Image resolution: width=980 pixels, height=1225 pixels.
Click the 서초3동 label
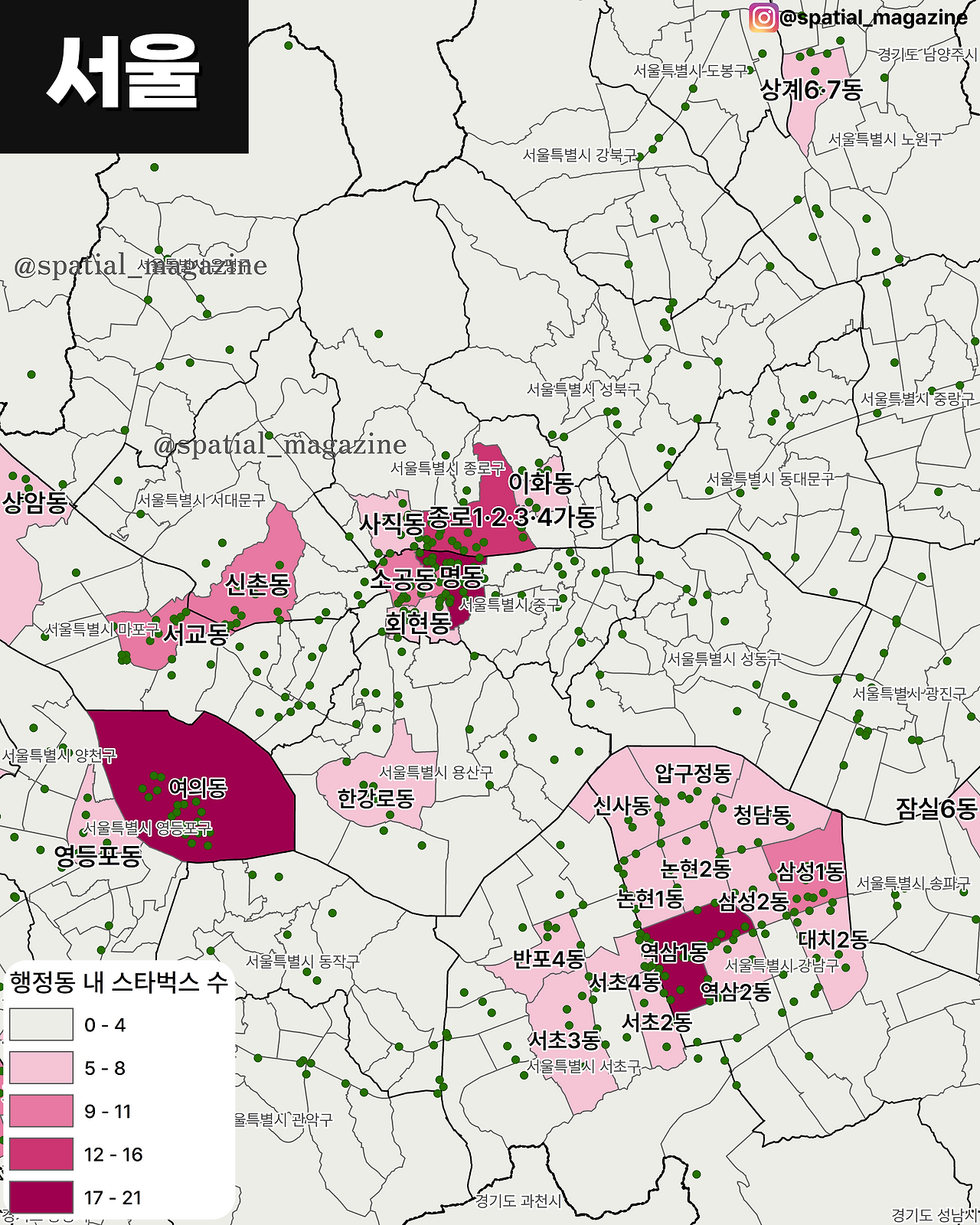[565, 1040]
